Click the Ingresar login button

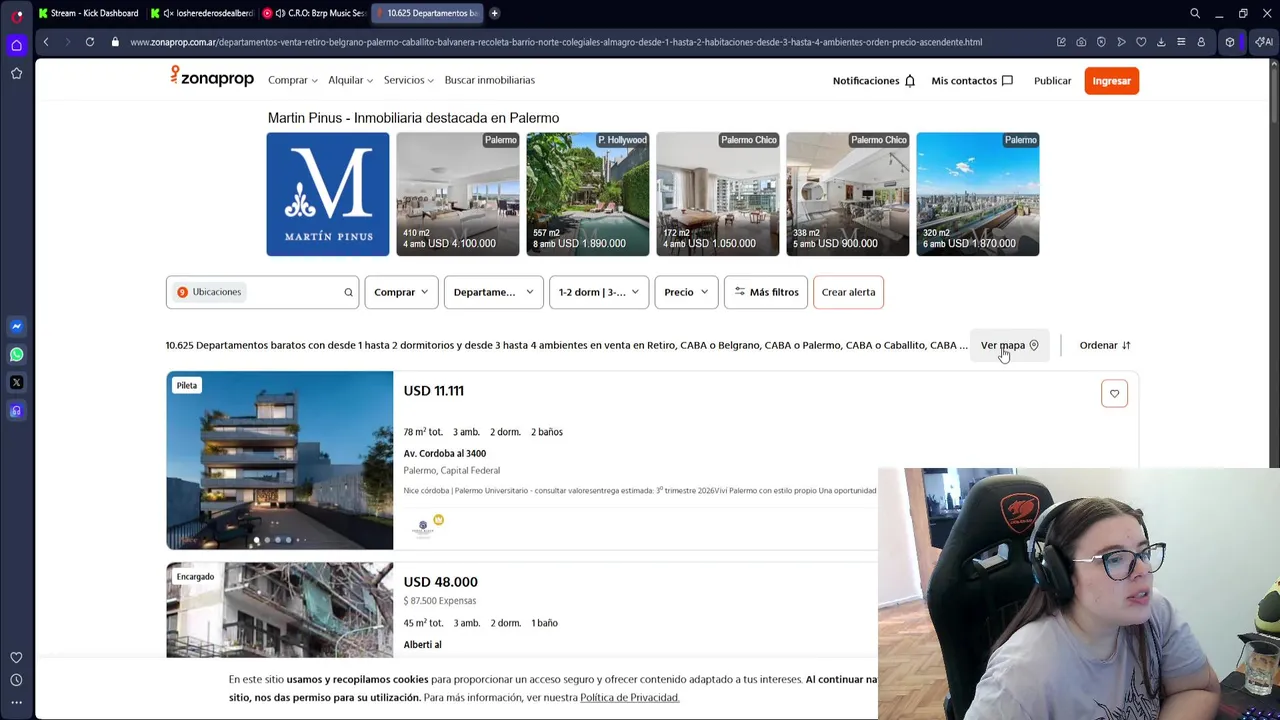pyautogui.click(x=1111, y=81)
